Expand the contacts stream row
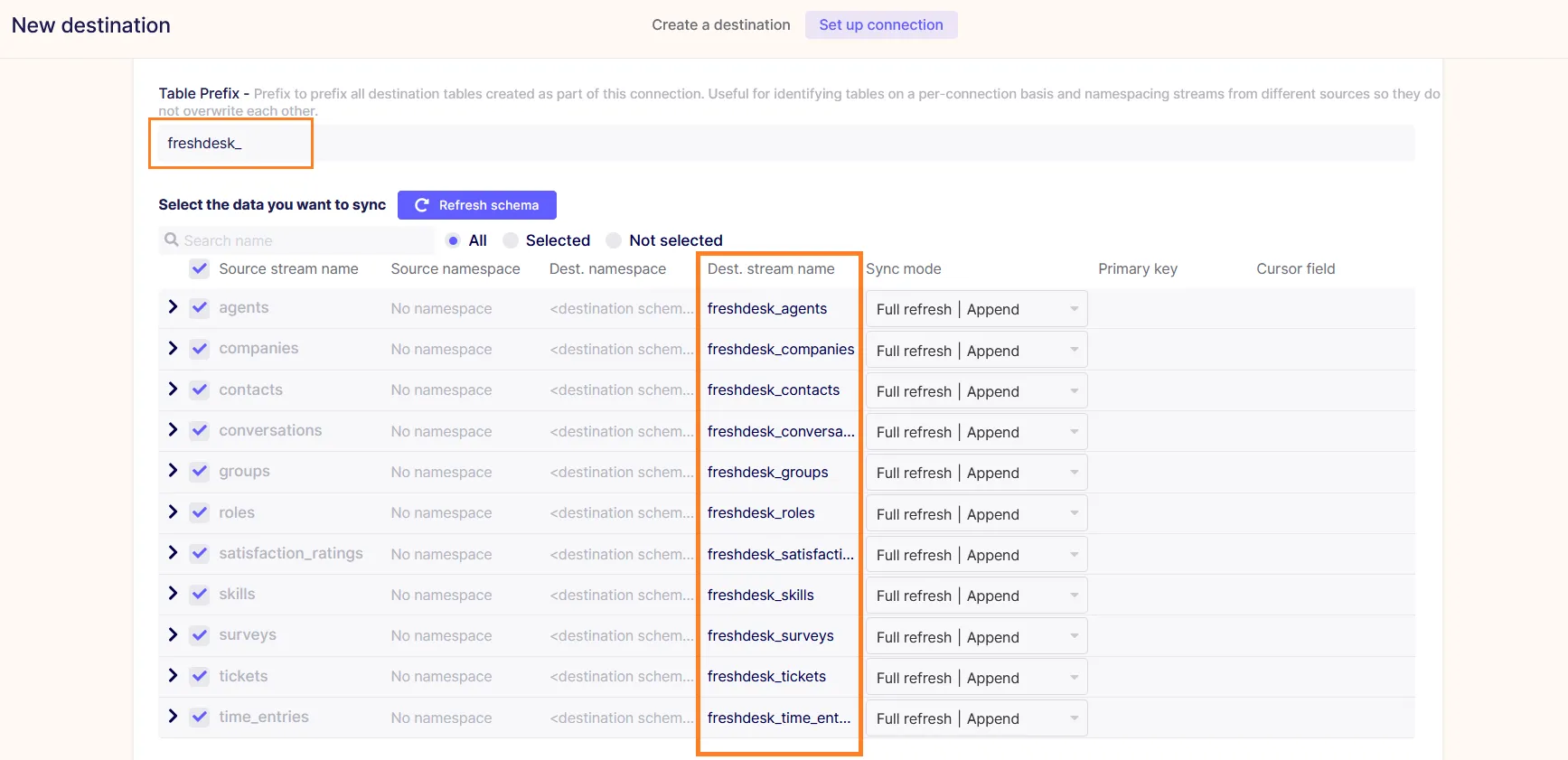This screenshot has height=760, width=1568. [173, 389]
